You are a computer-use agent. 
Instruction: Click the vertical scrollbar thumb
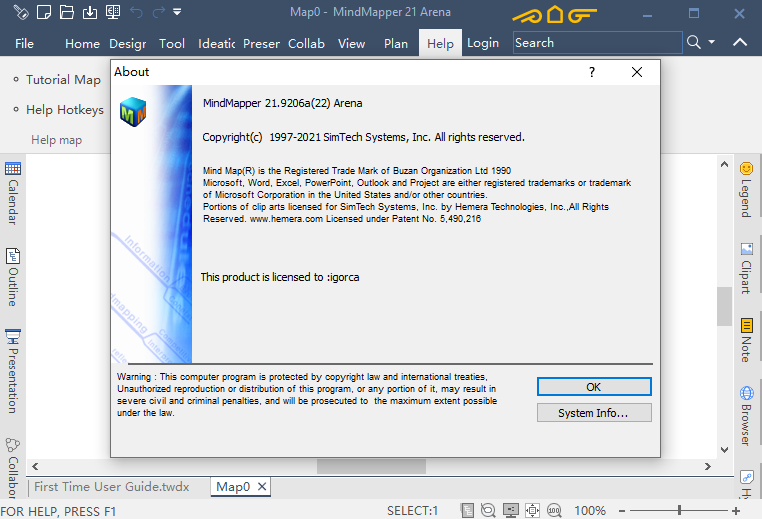click(x=724, y=306)
